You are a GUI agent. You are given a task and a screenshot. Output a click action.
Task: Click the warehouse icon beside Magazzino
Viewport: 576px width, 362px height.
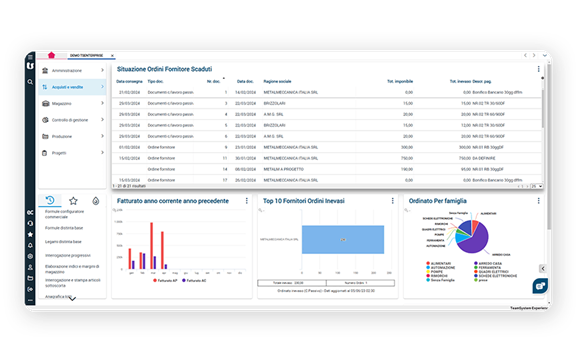point(45,104)
